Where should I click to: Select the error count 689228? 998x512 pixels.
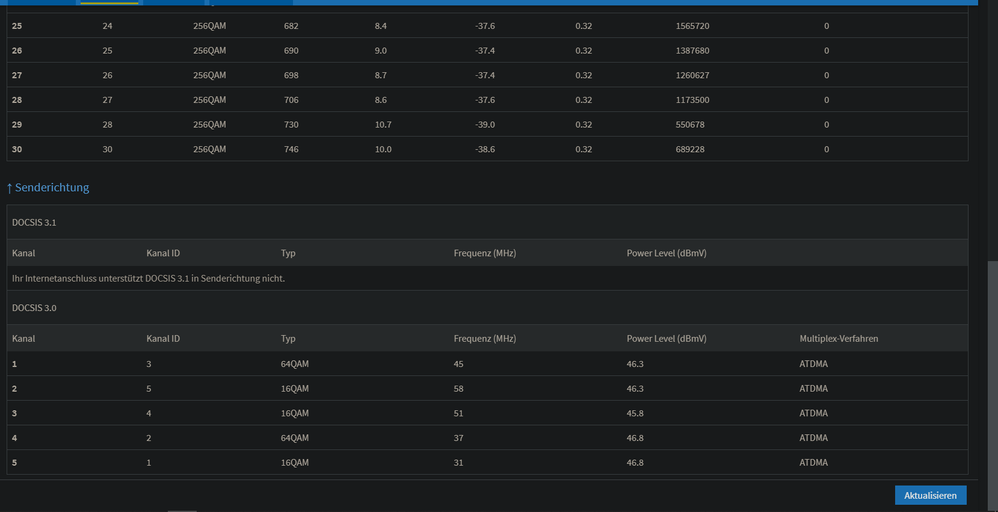(x=690, y=150)
